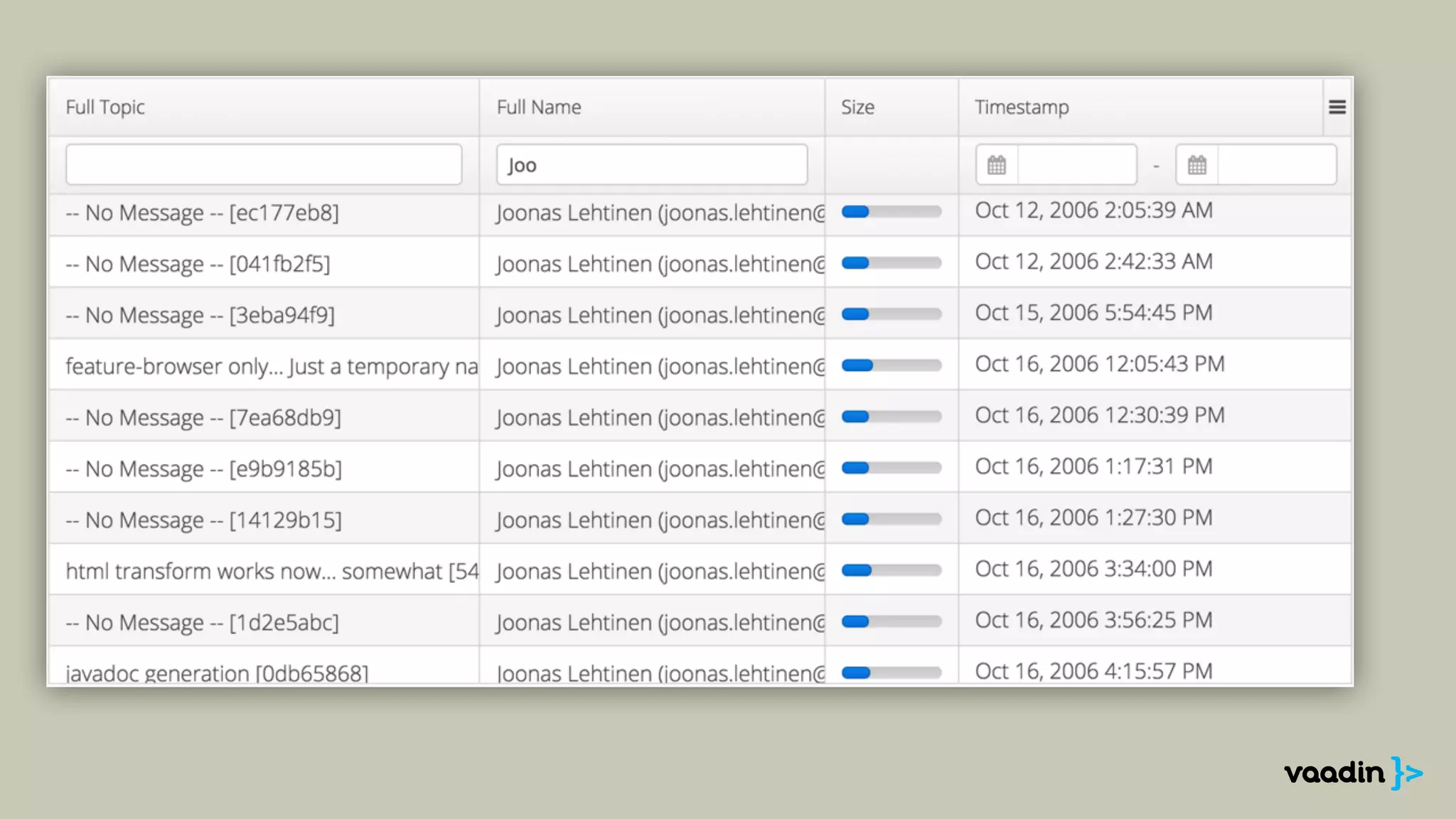1456x819 pixels.
Task: Sort by Size column header
Action: [857, 107]
